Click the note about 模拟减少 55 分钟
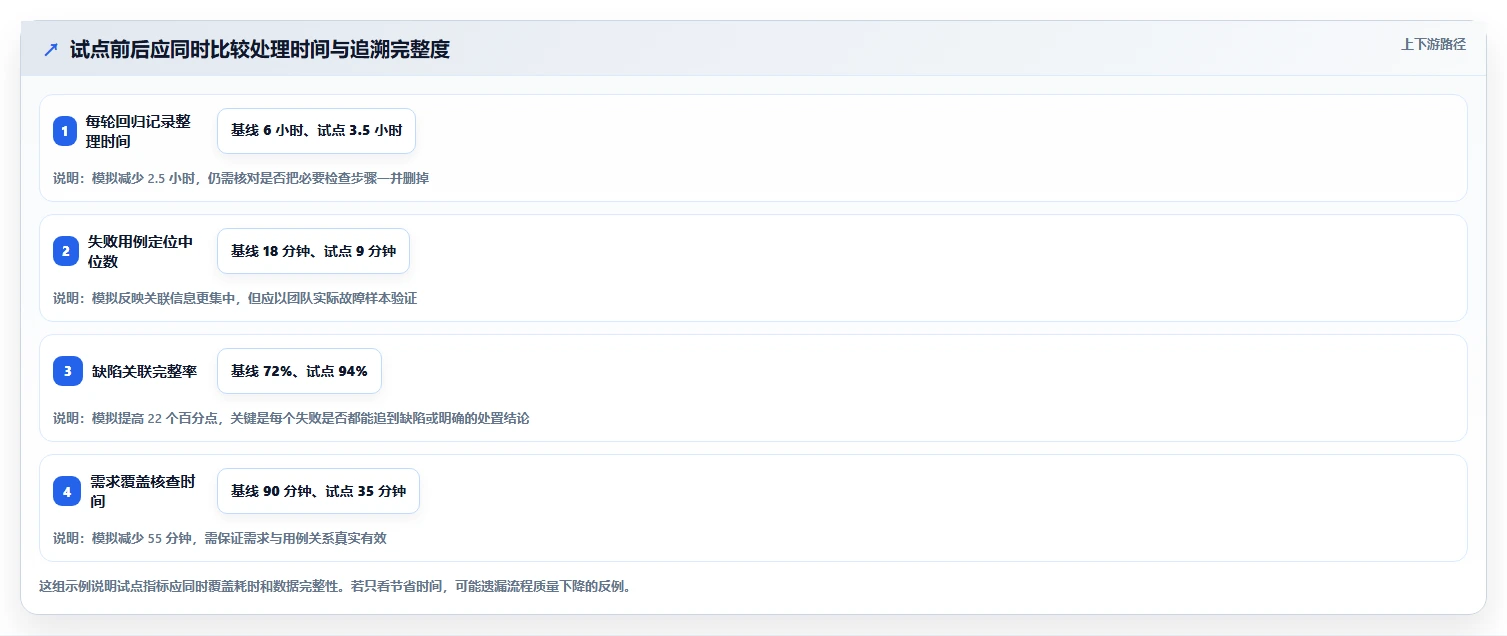Image resolution: width=1507 pixels, height=636 pixels. pyautogui.click(x=220, y=538)
